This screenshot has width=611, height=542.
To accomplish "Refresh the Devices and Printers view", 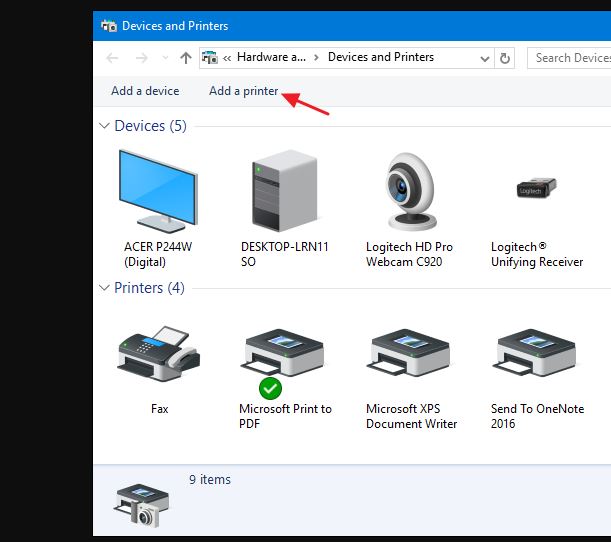I will (x=505, y=58).
